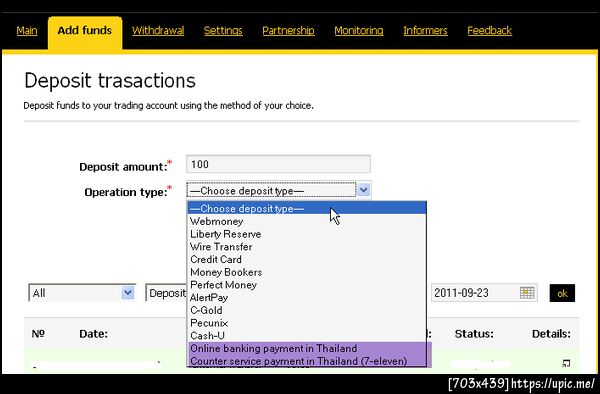Open the Monitoring tab
The width and height of the screenshot is (600, 394).
[x=359, y=31]
